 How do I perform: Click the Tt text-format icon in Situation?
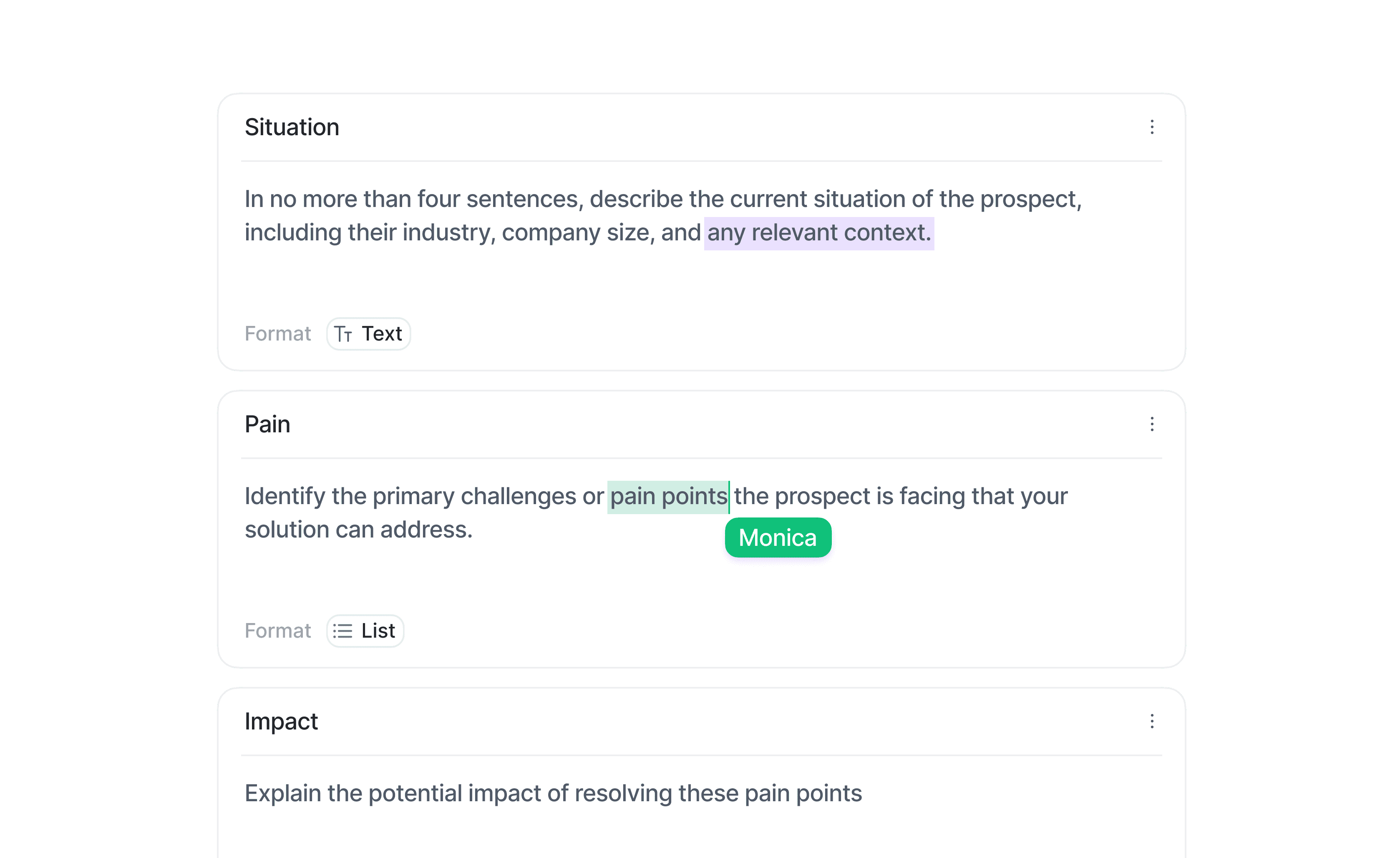(x=342, y=334)
